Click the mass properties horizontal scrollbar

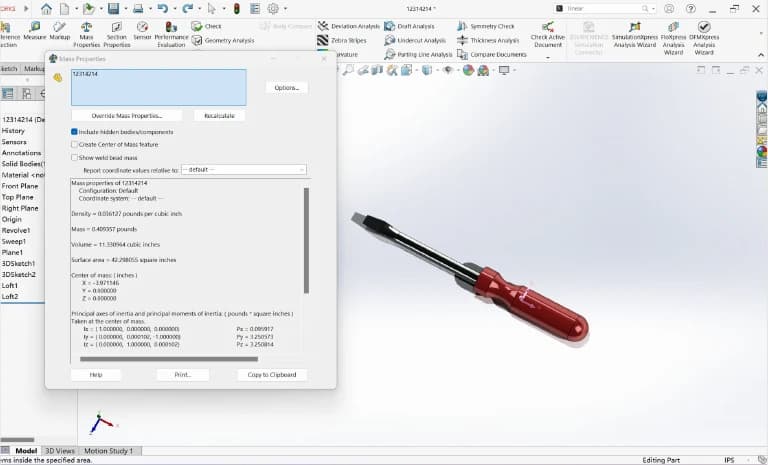click(169, 359)
